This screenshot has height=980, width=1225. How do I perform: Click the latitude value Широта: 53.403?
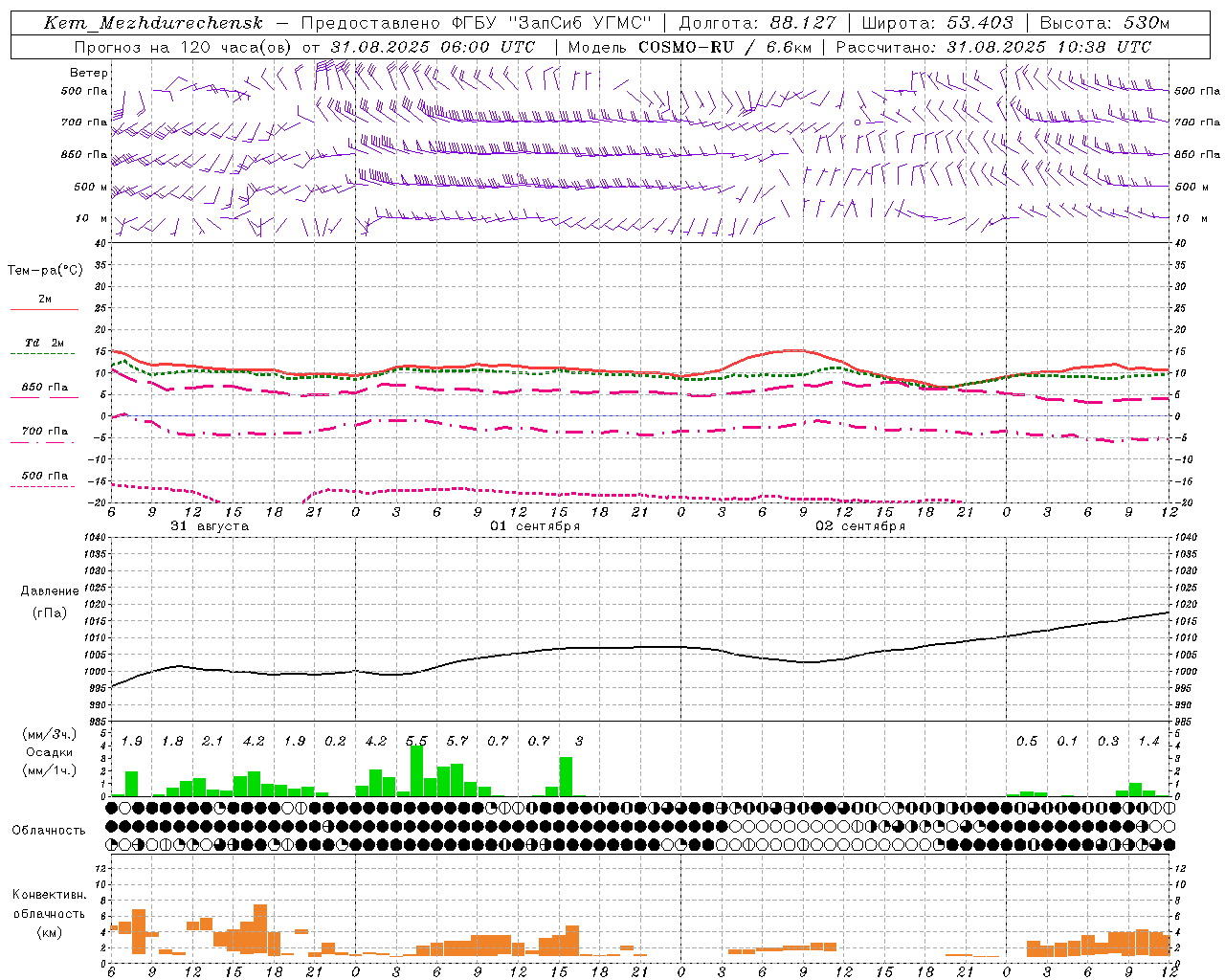coord(938,23)
